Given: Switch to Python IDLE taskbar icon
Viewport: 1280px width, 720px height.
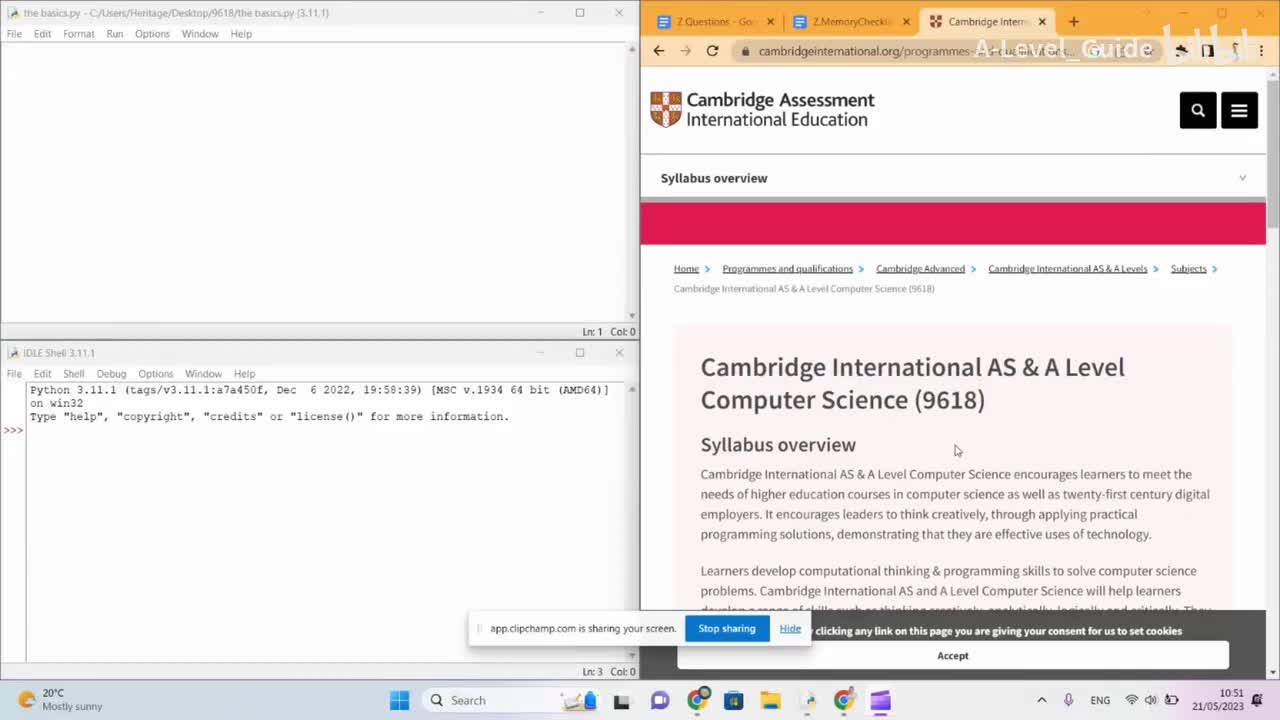Looking at the screenshot, I should (x=807, y=700).
